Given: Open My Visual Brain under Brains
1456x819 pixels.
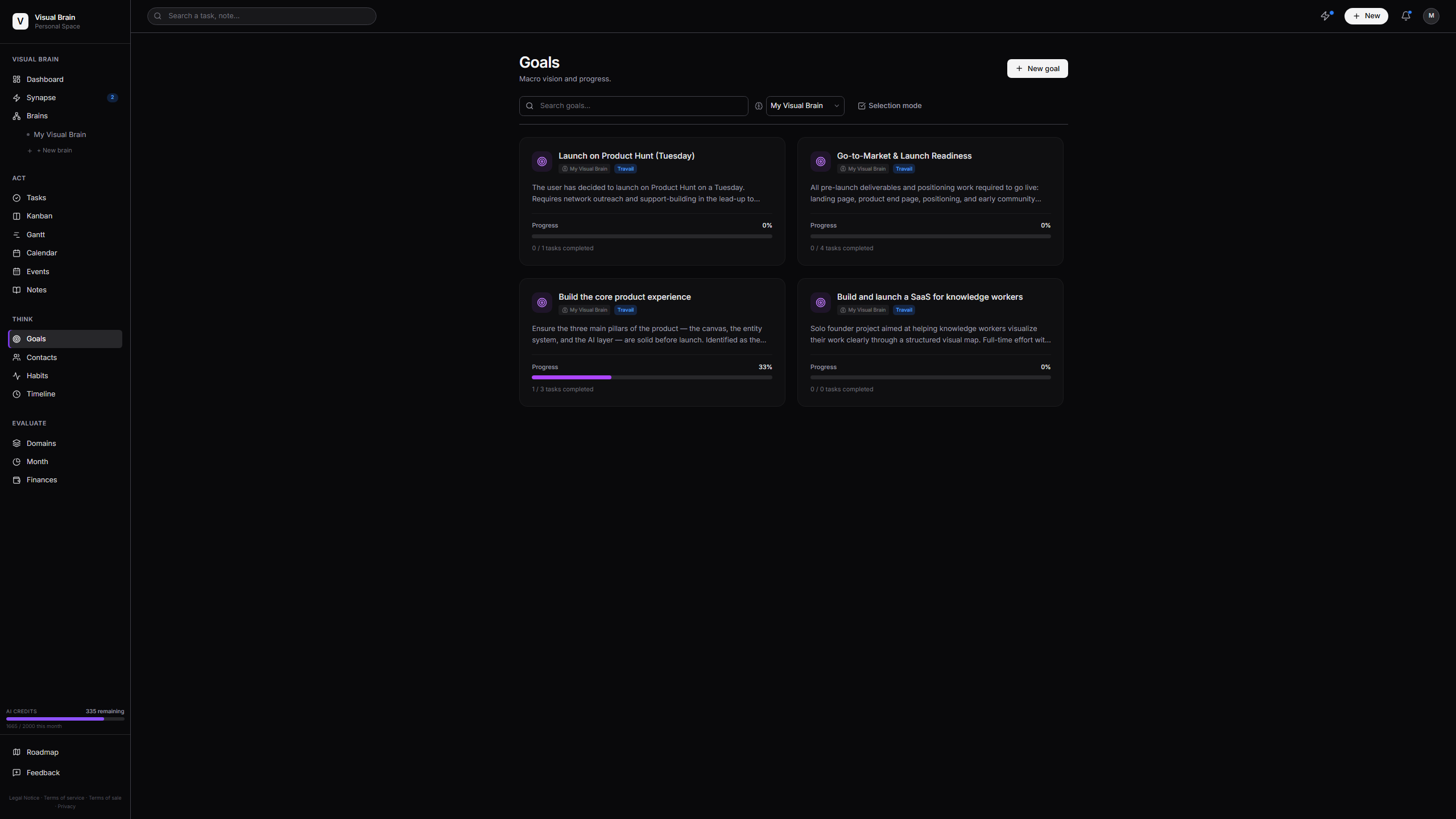Looking at the screenshot, I should point(60,135).
